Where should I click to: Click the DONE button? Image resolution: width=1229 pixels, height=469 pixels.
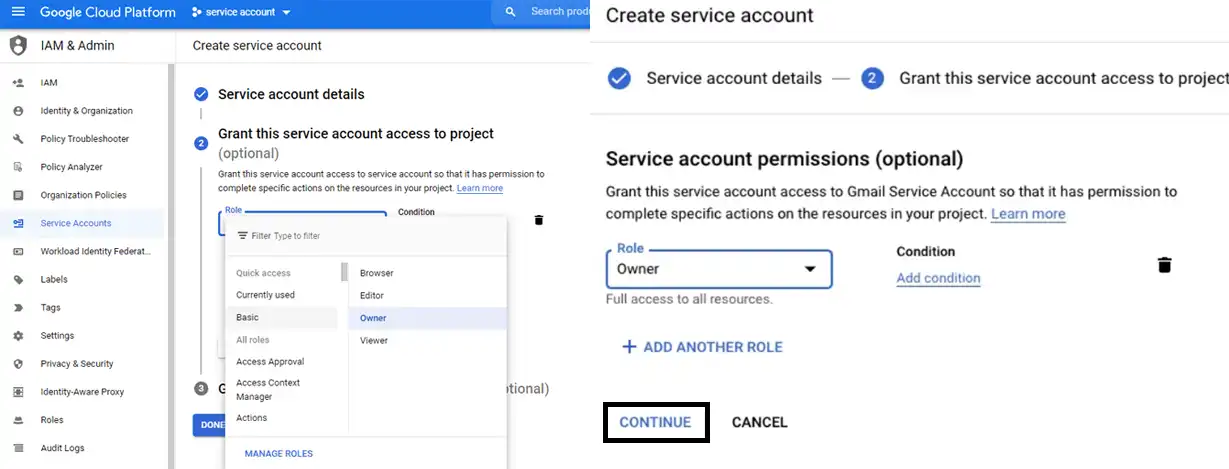[209, 425]
